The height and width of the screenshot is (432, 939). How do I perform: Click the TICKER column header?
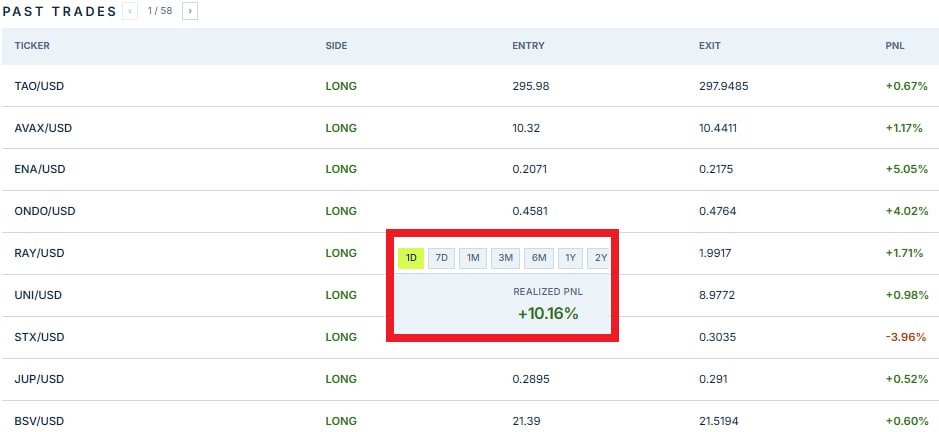32,46
